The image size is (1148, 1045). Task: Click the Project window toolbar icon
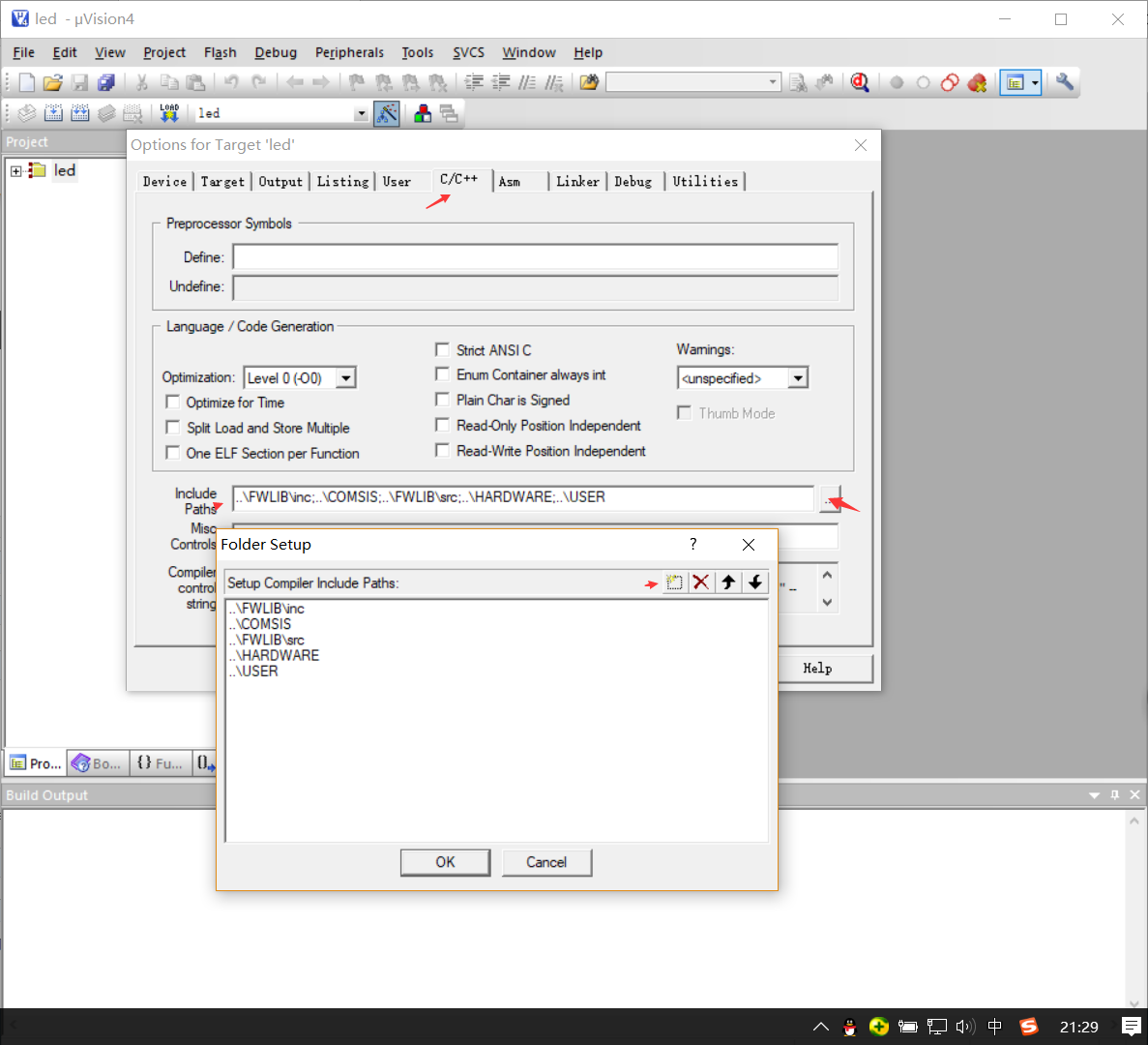pyautogui.click(x=1014, y=83)
